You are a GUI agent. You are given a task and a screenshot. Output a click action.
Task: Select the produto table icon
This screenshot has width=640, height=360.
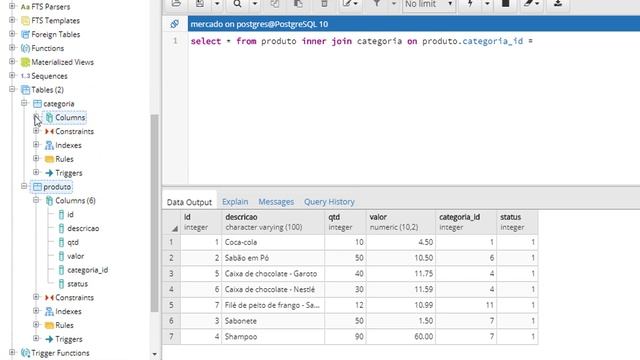point(37,187)
